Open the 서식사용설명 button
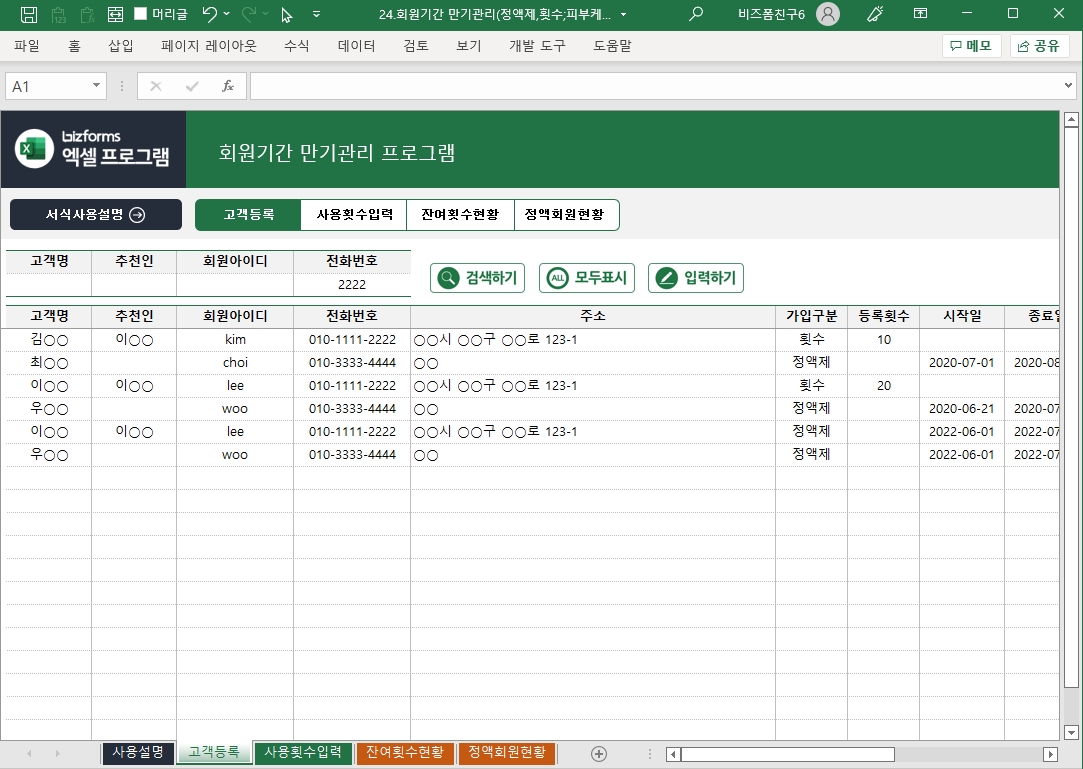This screenshot has height=769, width=1083. pyautogui.click(x=96, y=214)
